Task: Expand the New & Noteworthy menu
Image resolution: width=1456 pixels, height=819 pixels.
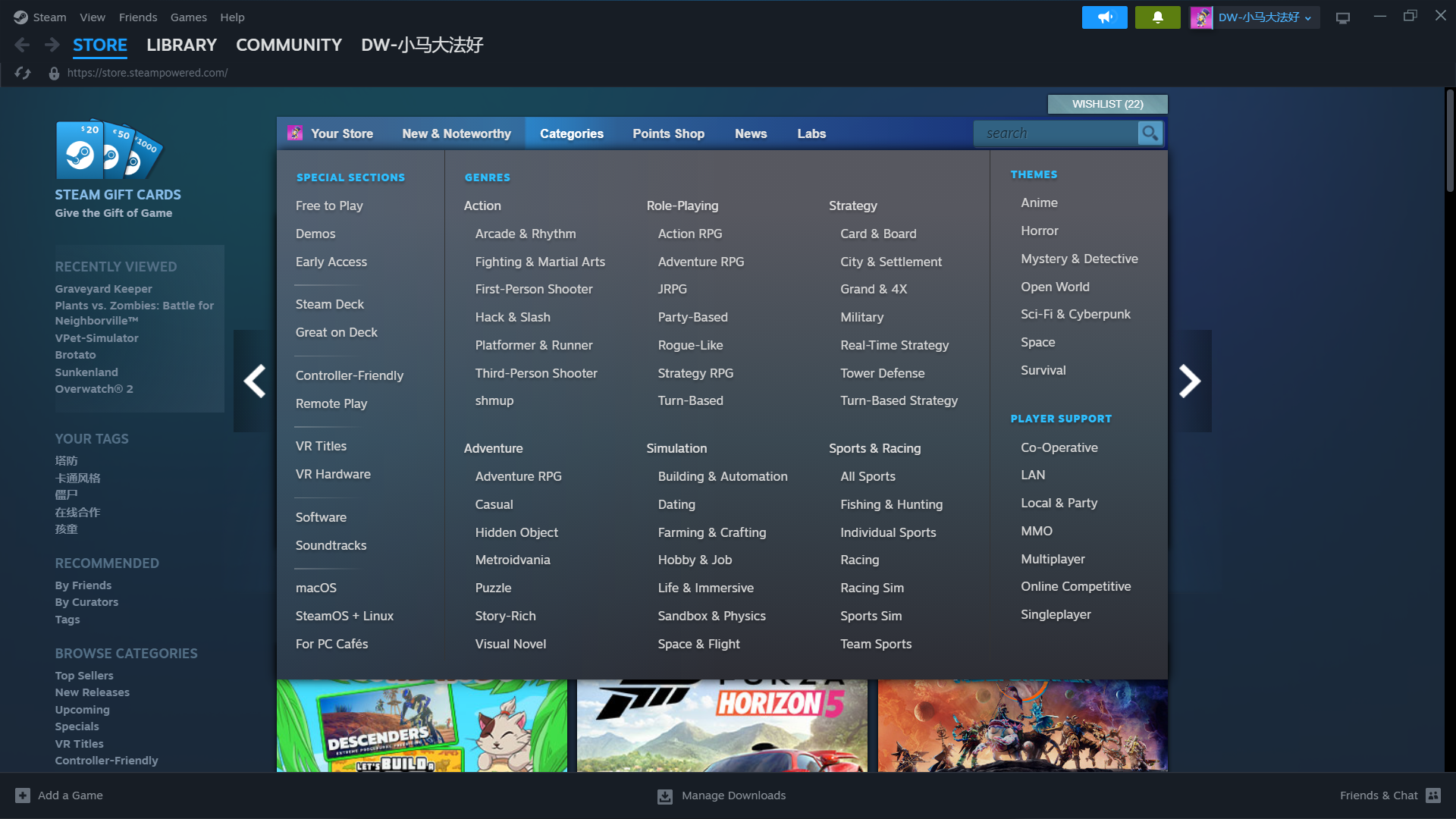Action: (x=456, y=133)
